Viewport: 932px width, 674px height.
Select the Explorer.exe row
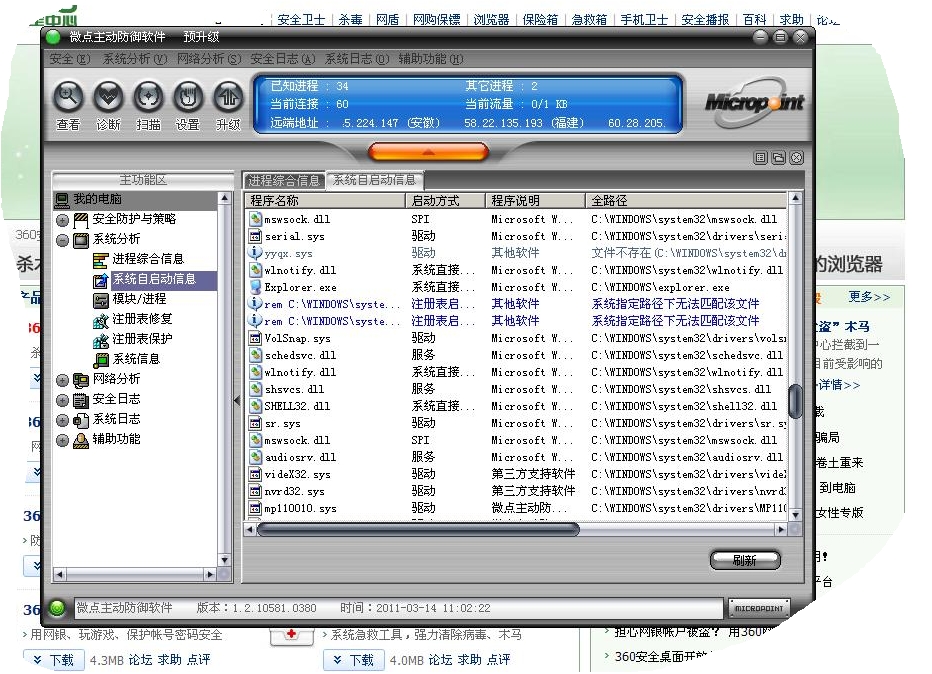pos(516,287)
